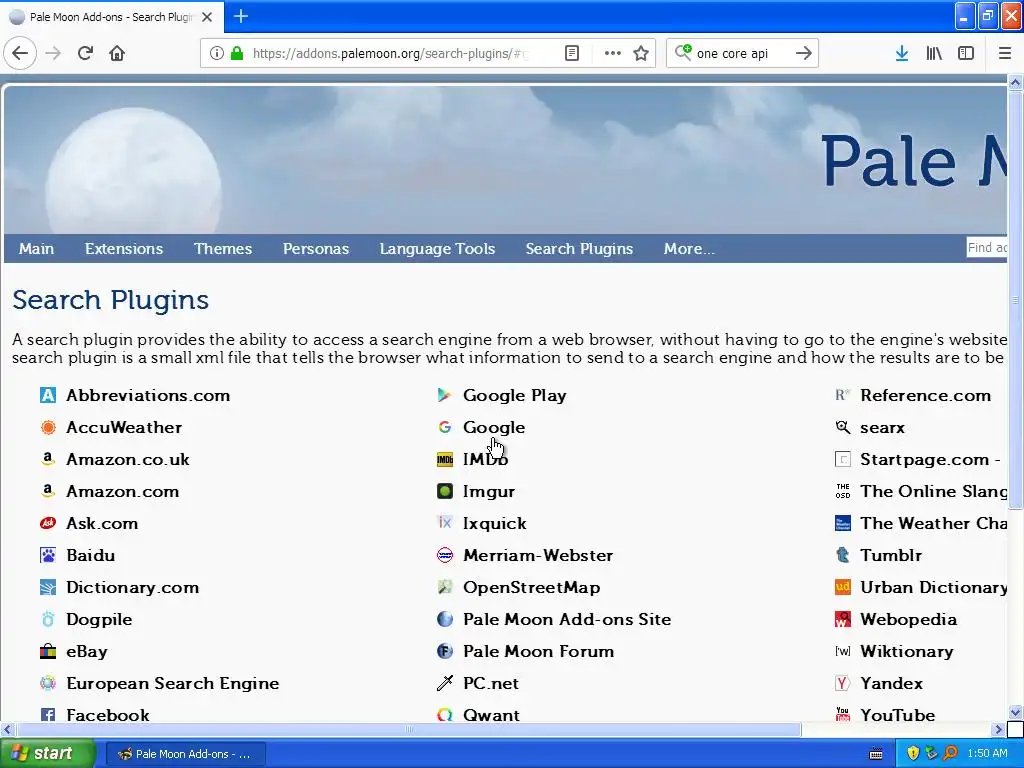The width and height of the screenshot is (1024, 768).
Task: Open the downloads panel
Action: pos(902,53)
